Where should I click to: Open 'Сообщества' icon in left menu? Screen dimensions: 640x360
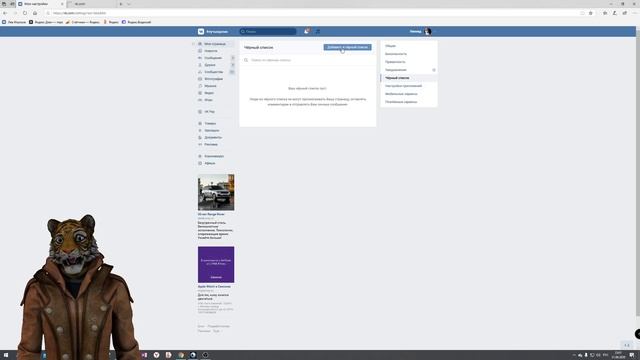(x=200, y=71)
